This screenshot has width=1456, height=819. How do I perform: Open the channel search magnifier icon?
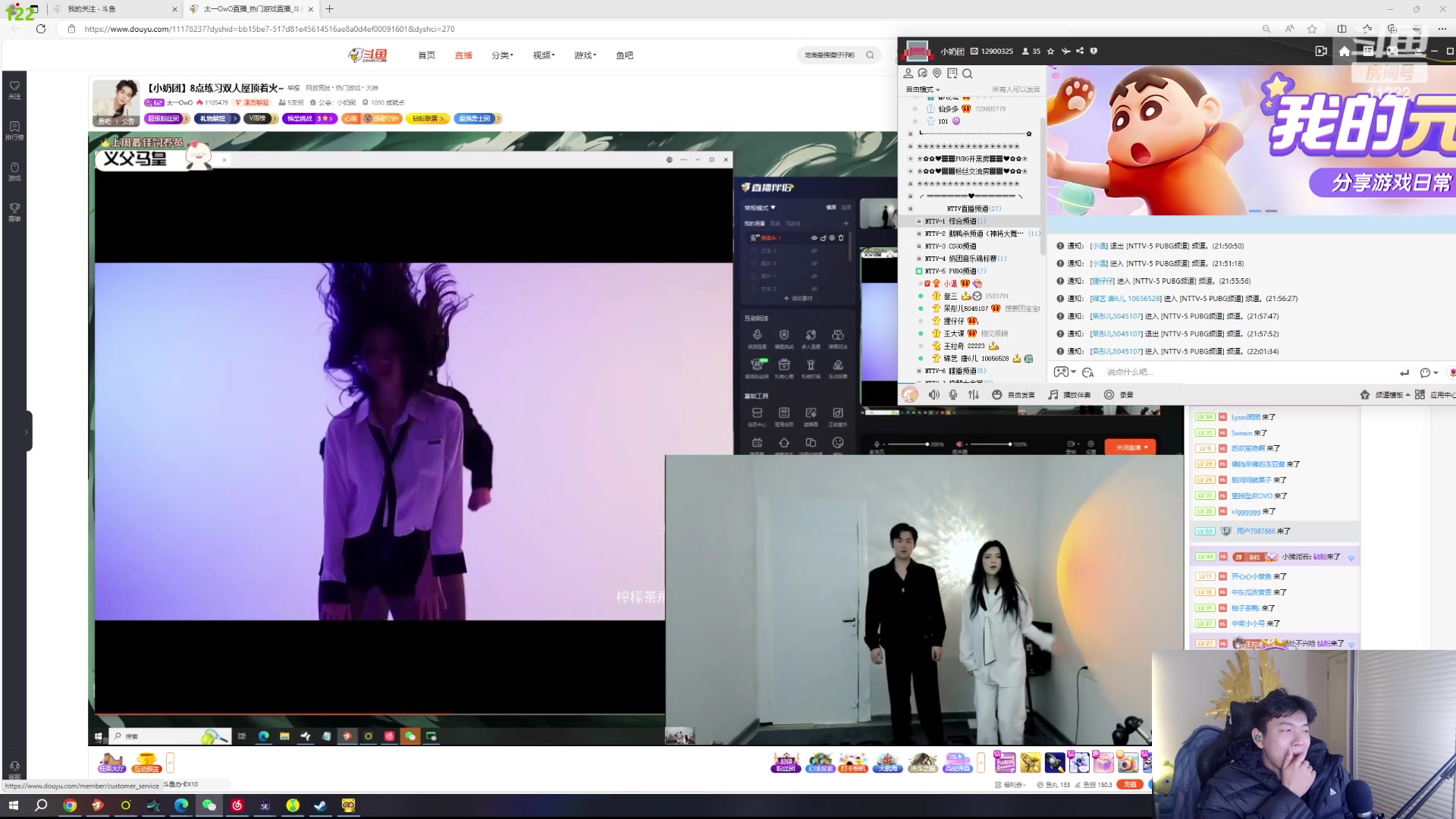(967, 74)
